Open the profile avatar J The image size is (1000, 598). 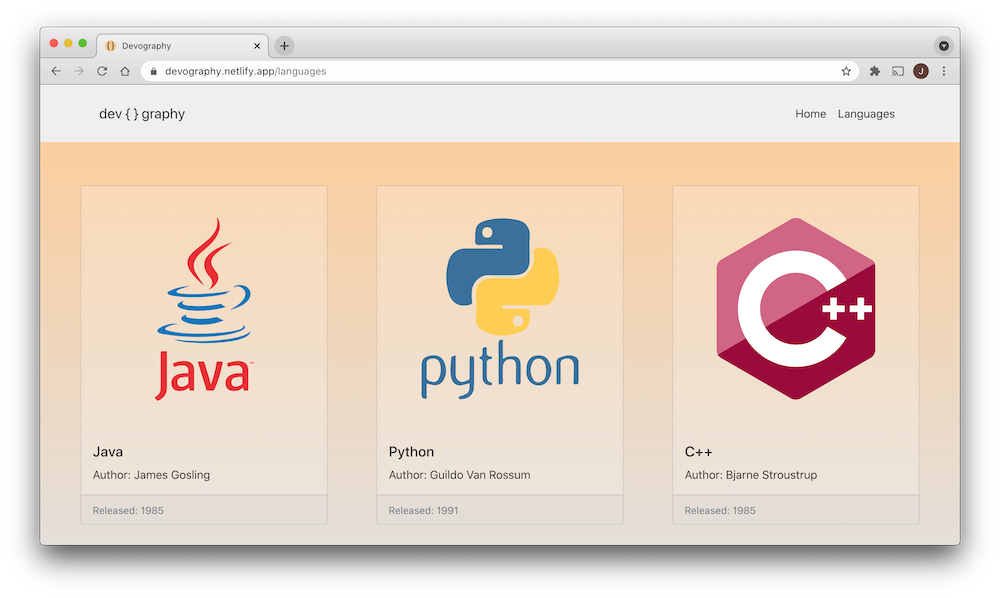pos(921,71)
